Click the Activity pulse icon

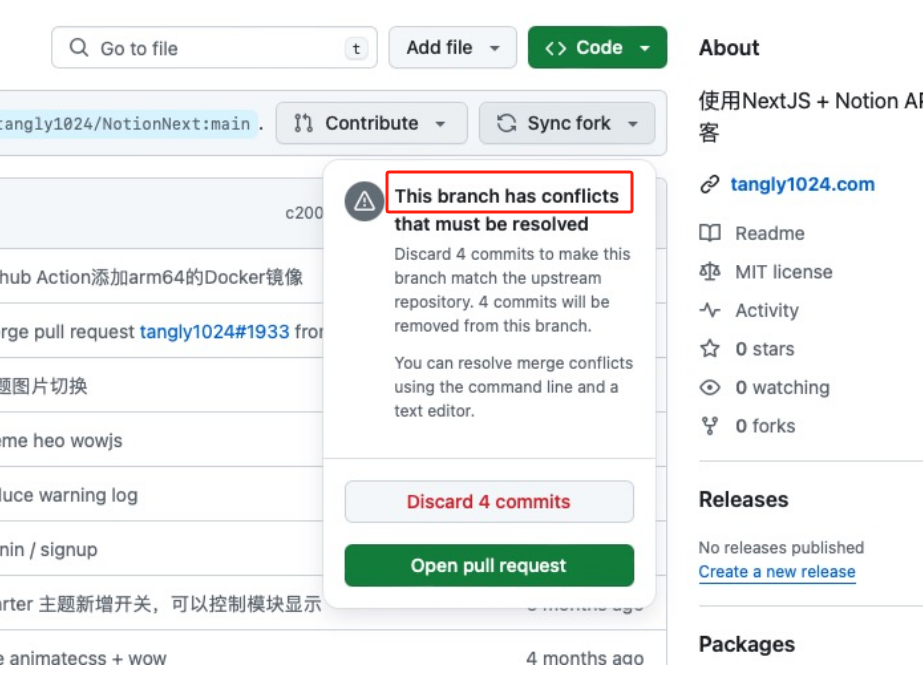tap(710, 310)
